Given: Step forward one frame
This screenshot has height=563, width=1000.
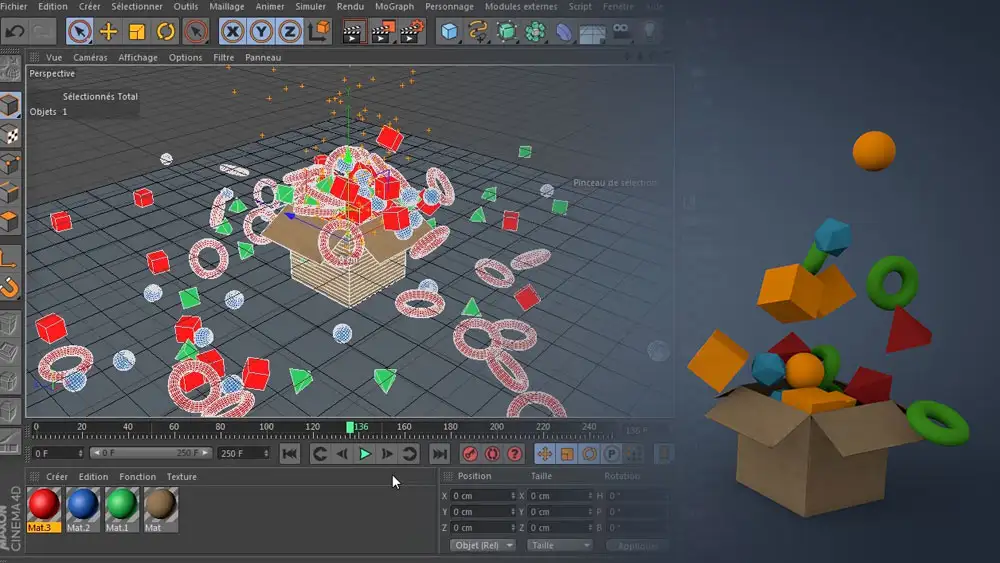Looking at the screenshot, I should pos(387,454).
